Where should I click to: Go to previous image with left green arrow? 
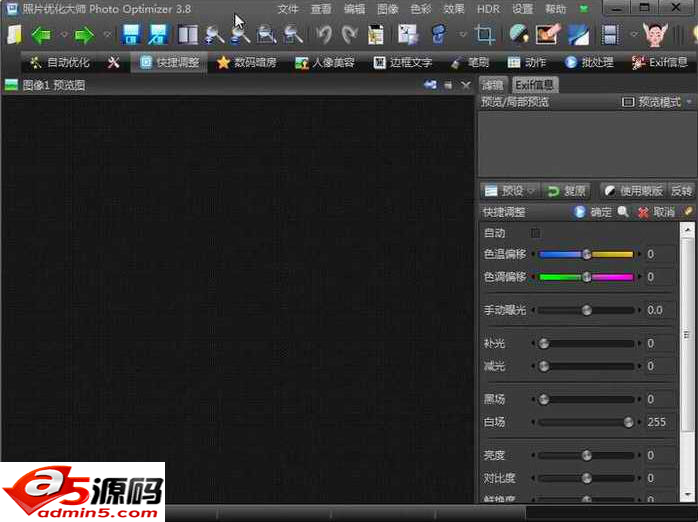(x=41, y=35)
